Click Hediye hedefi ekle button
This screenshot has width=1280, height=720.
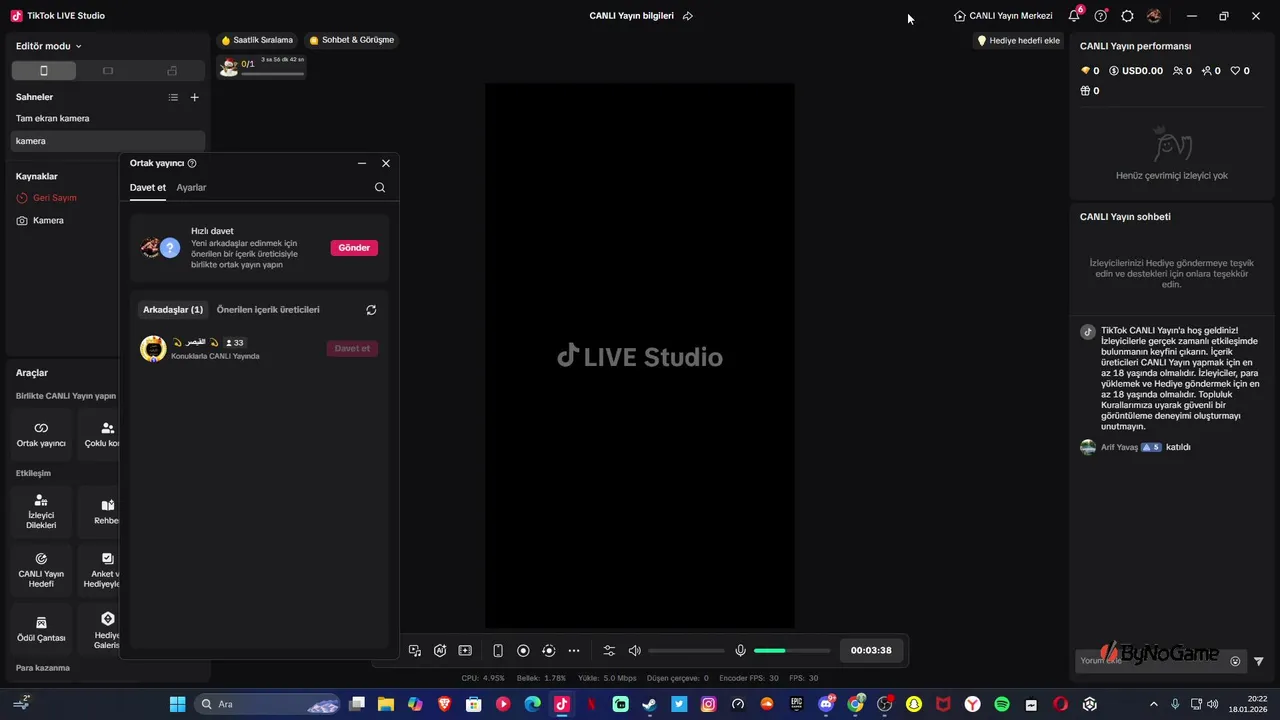1018,41
